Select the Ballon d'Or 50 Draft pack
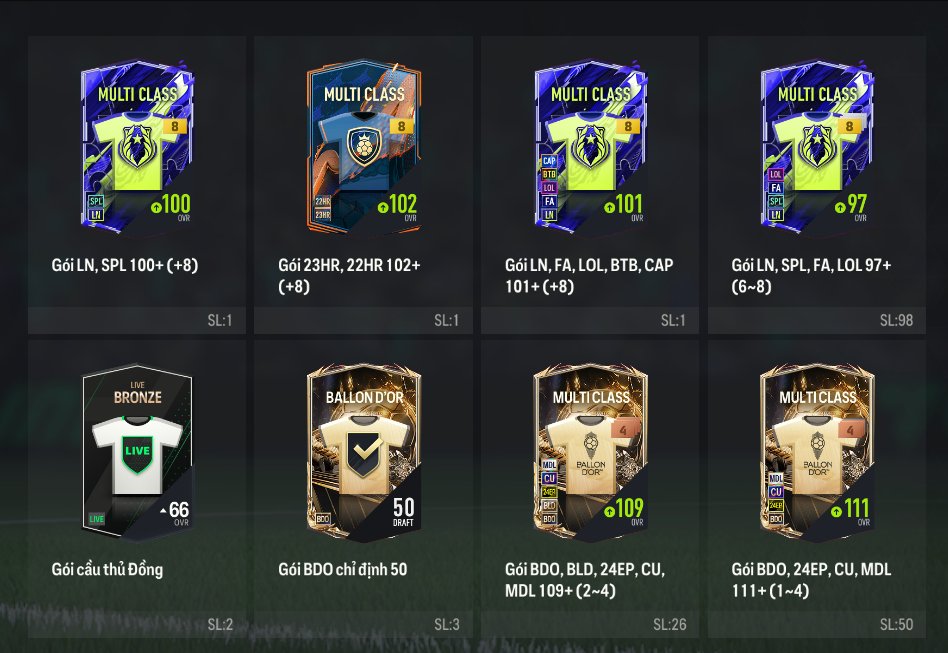This screenshot has height=653, width=948. (x=363, y=452)
